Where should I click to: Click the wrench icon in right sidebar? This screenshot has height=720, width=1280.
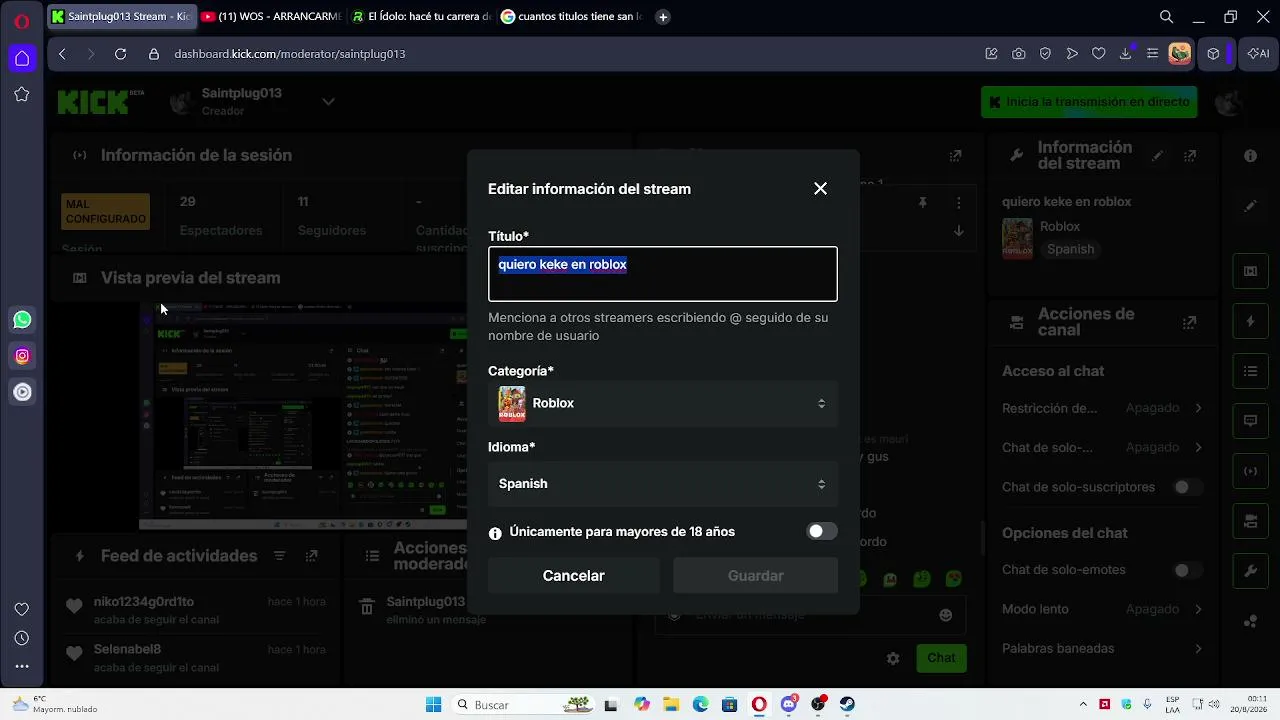coord(1250,572)
